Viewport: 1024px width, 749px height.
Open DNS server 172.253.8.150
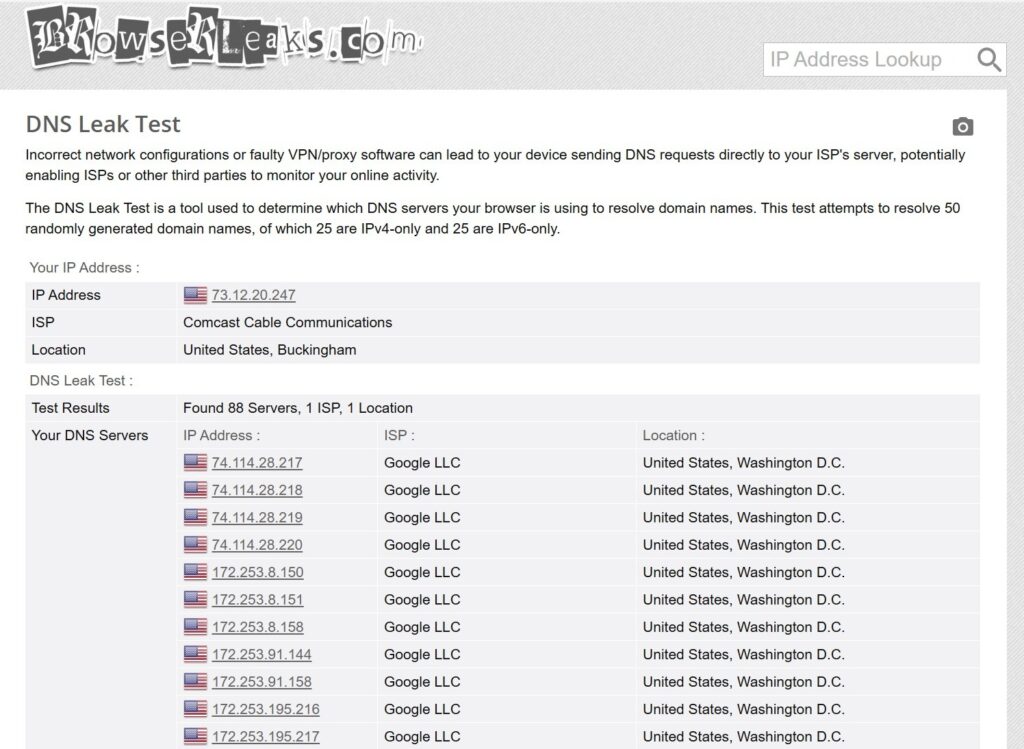click(x=257, y=573)
